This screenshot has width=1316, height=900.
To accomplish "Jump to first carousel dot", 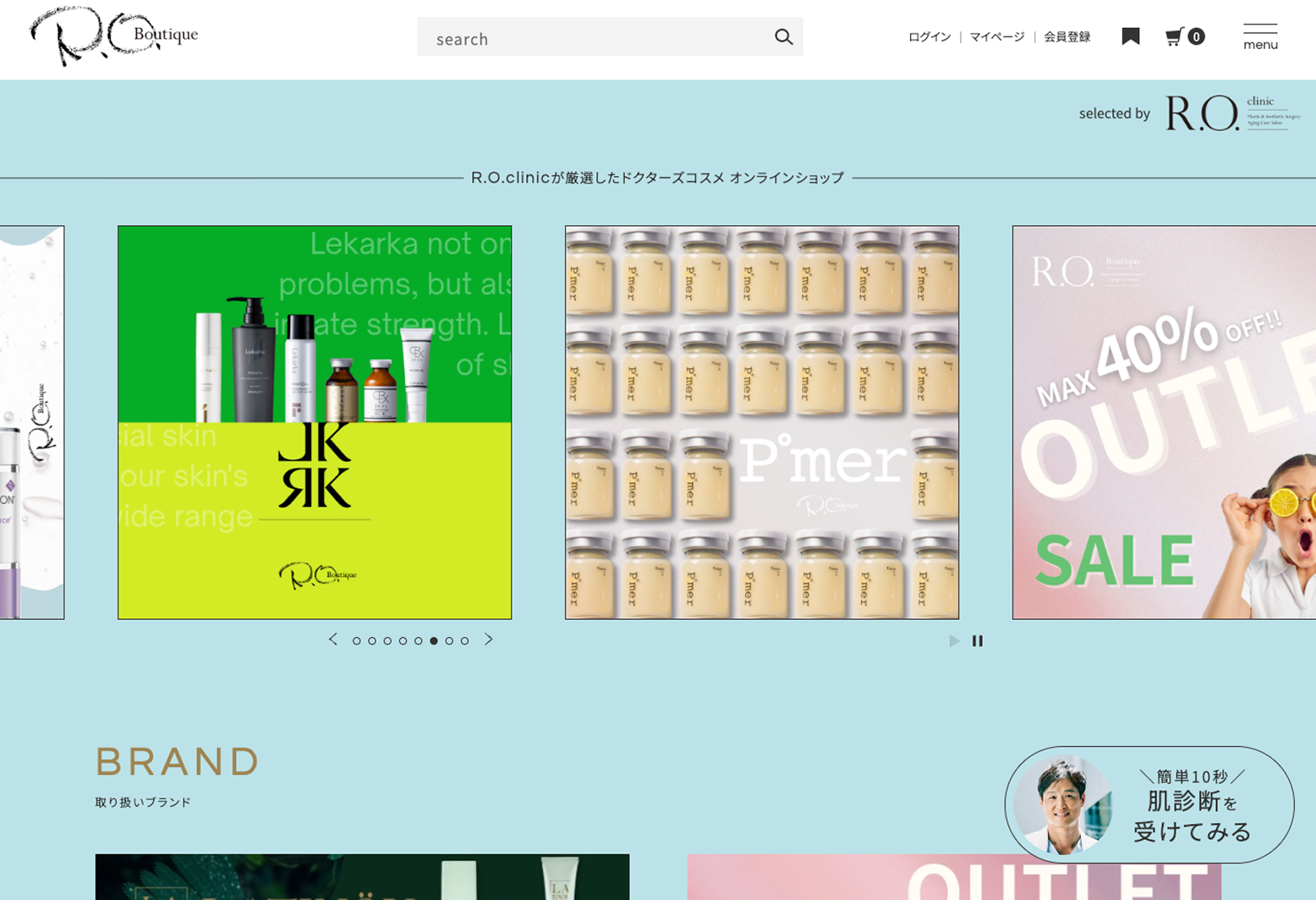I will point(357,641).
